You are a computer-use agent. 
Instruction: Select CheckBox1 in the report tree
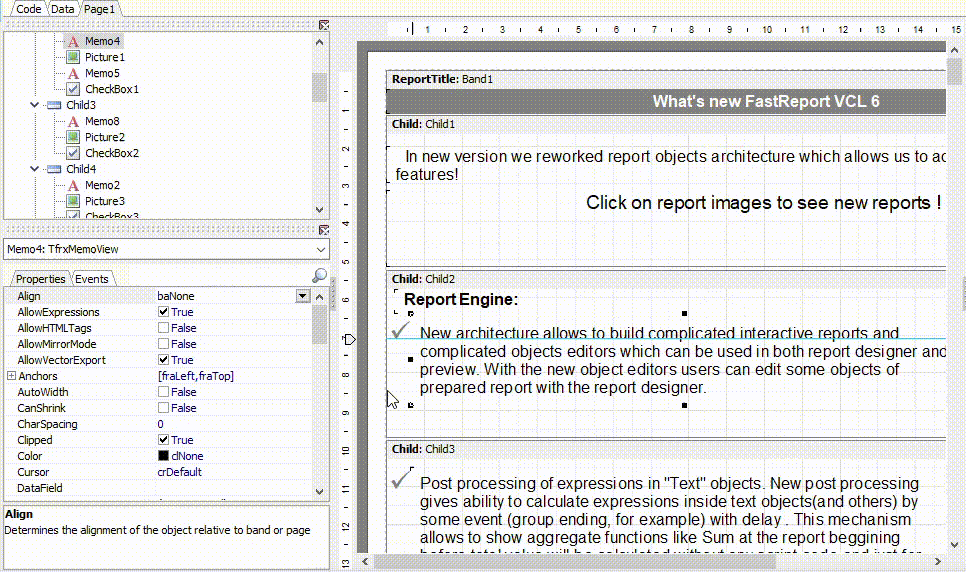[x=112, y=89]
